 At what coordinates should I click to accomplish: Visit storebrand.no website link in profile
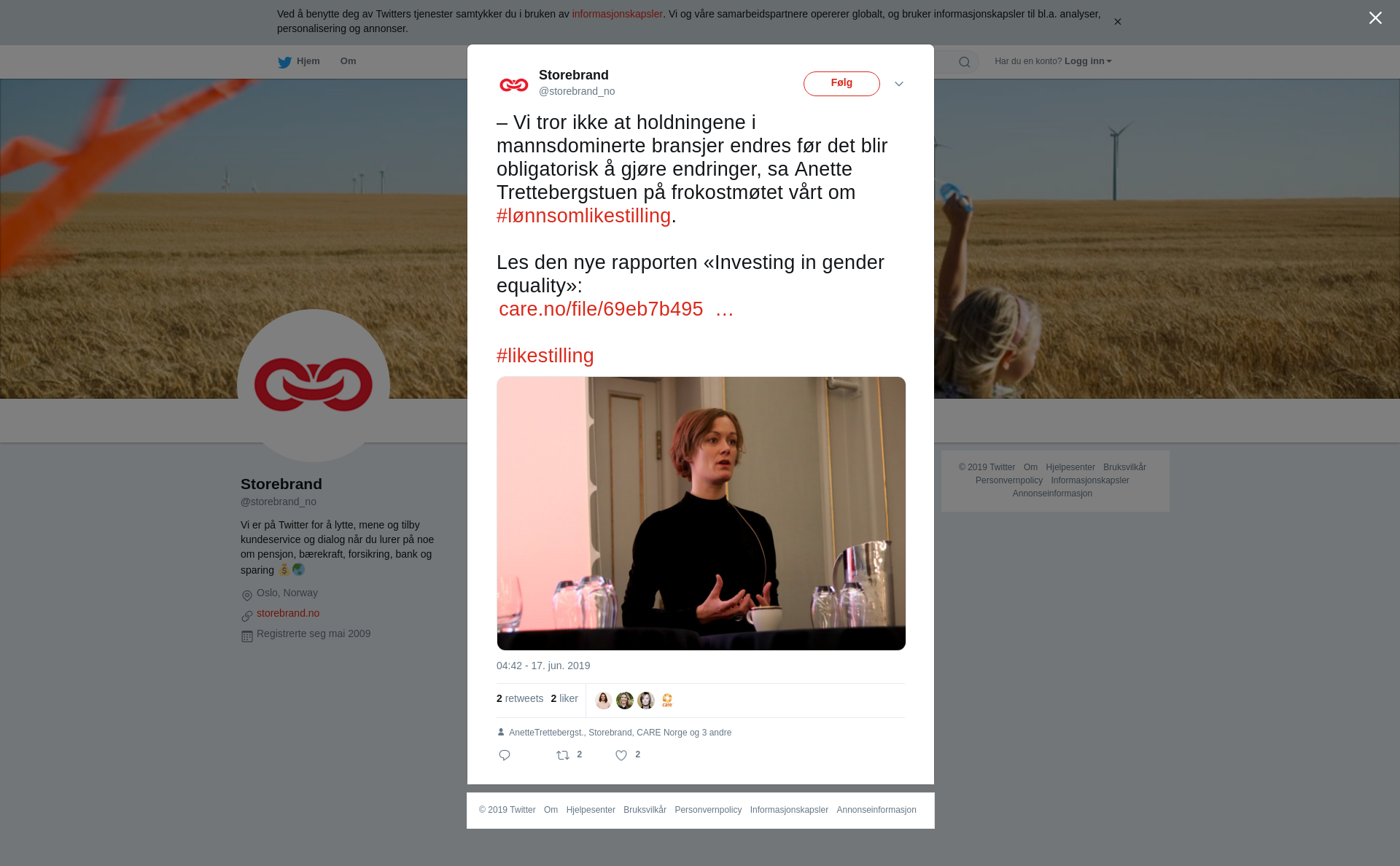pos(288,613)
